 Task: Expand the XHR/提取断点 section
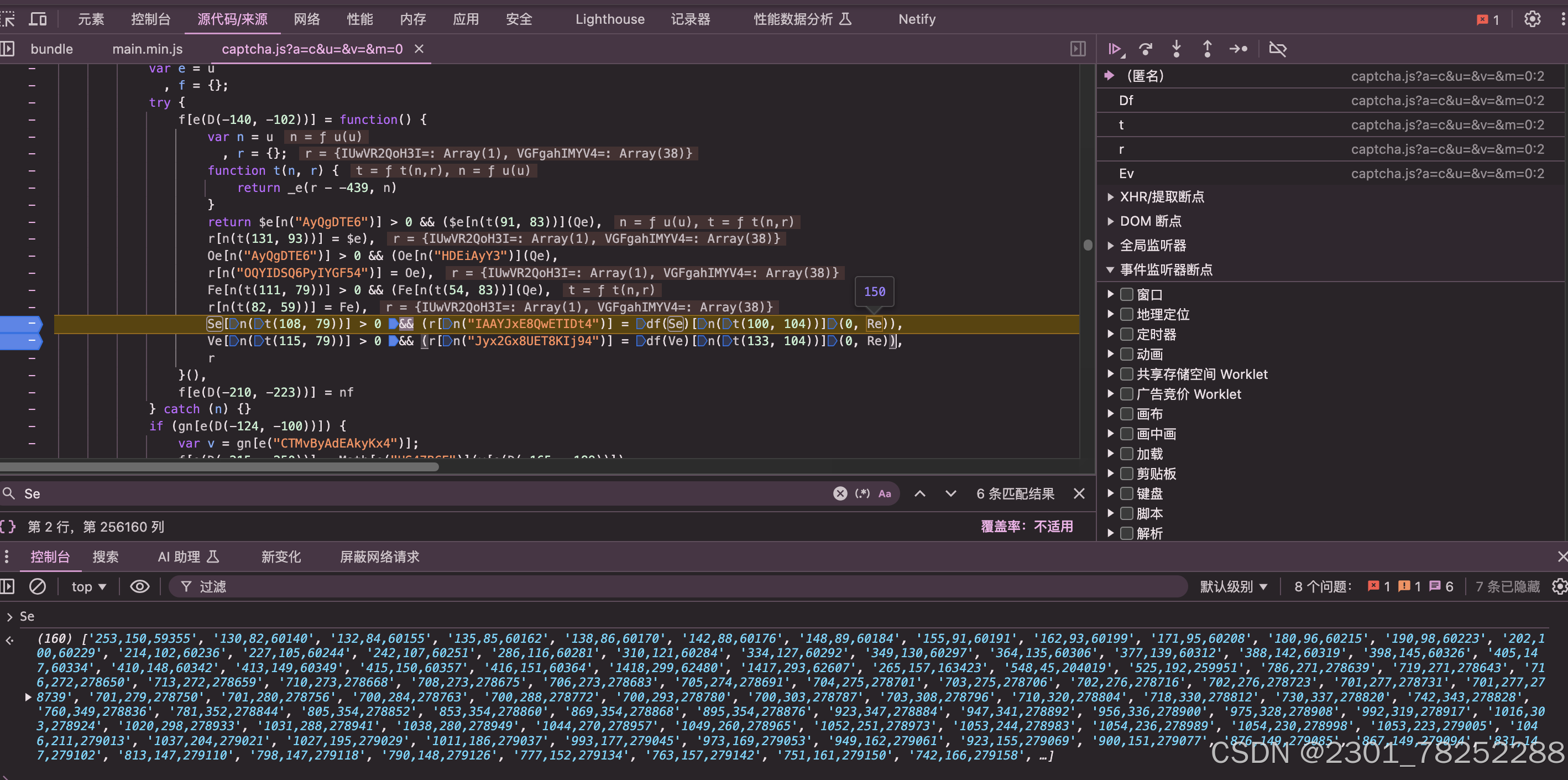1111,197
